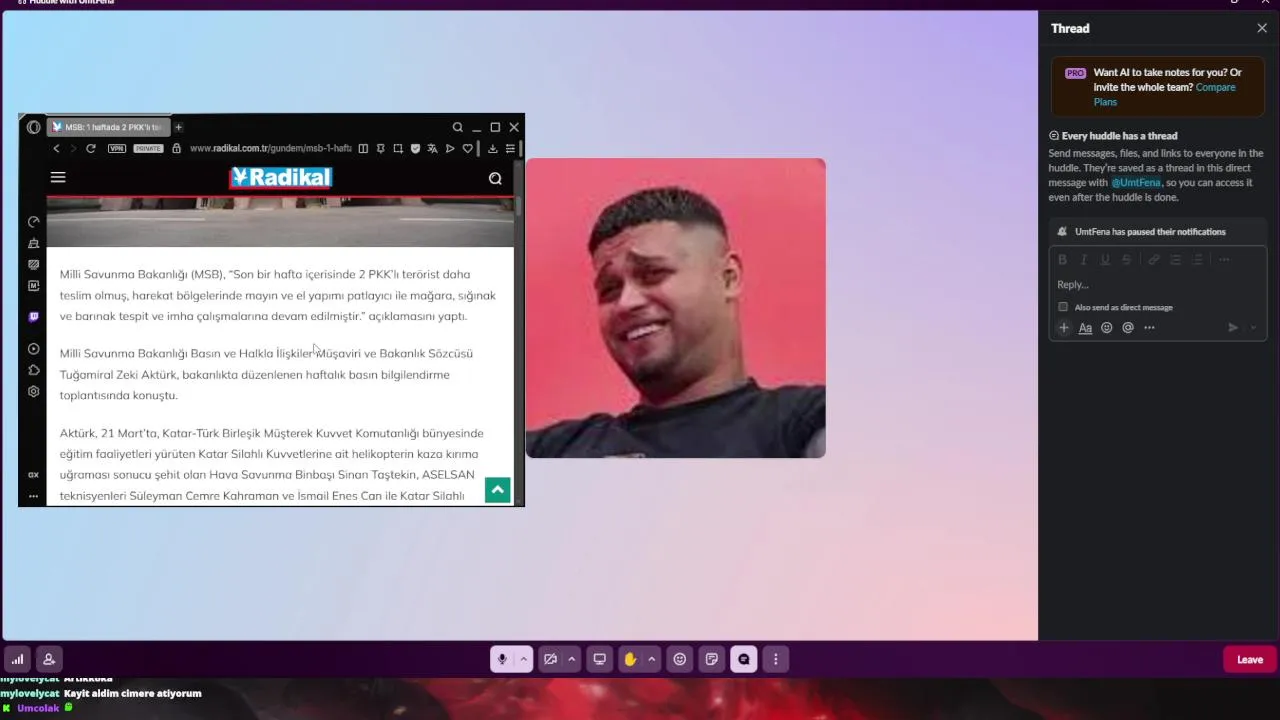Open Radikal site search icon

coord(495,178)
